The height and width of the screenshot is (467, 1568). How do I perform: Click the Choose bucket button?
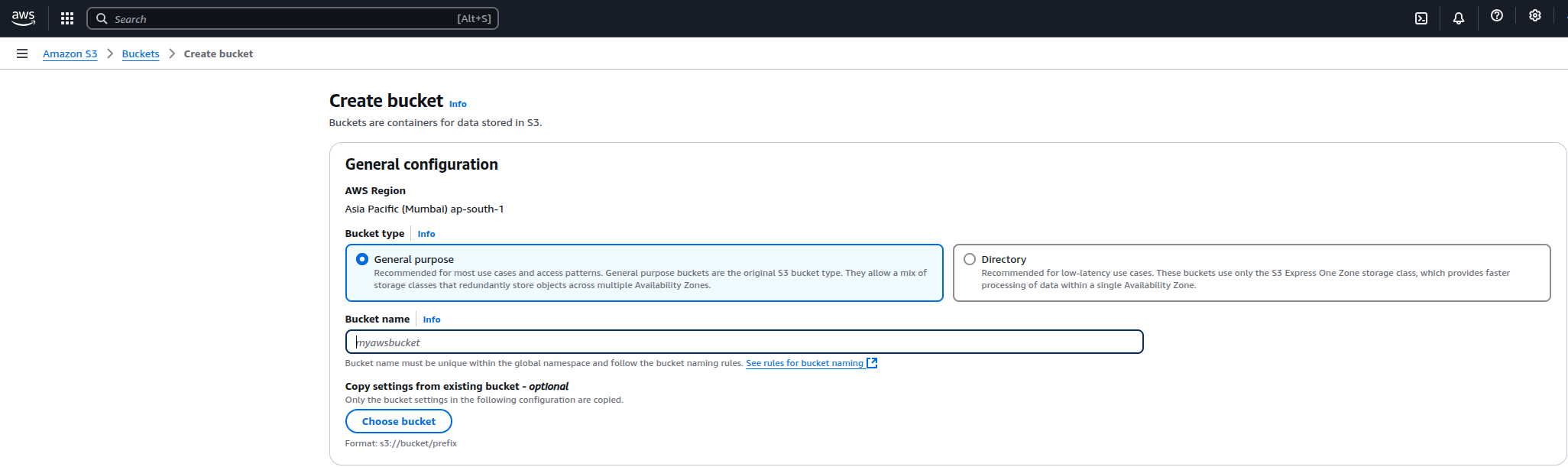[x=399, y=421]
